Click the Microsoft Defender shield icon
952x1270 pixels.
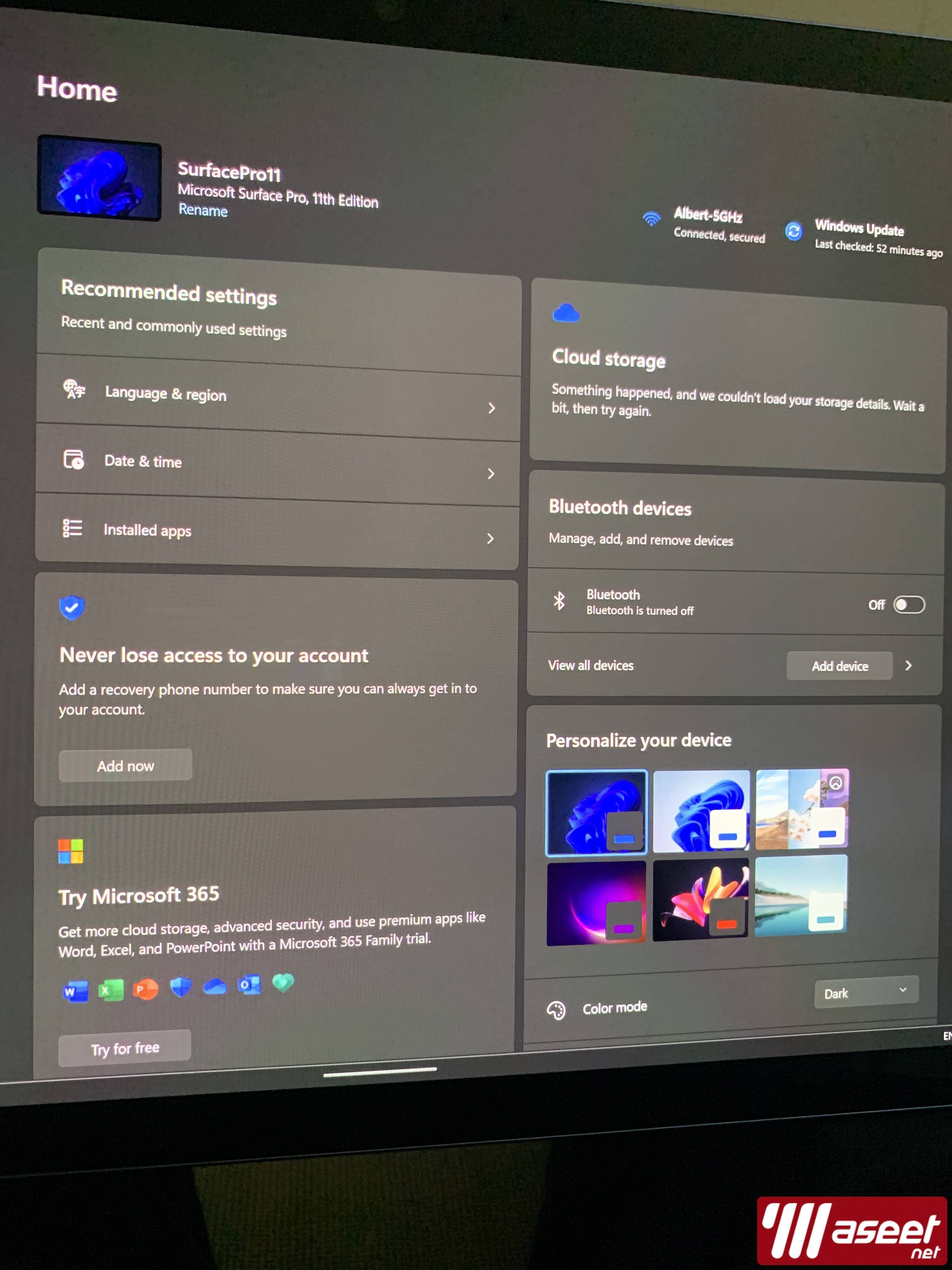pyautogui.click(x=181, y=987)
